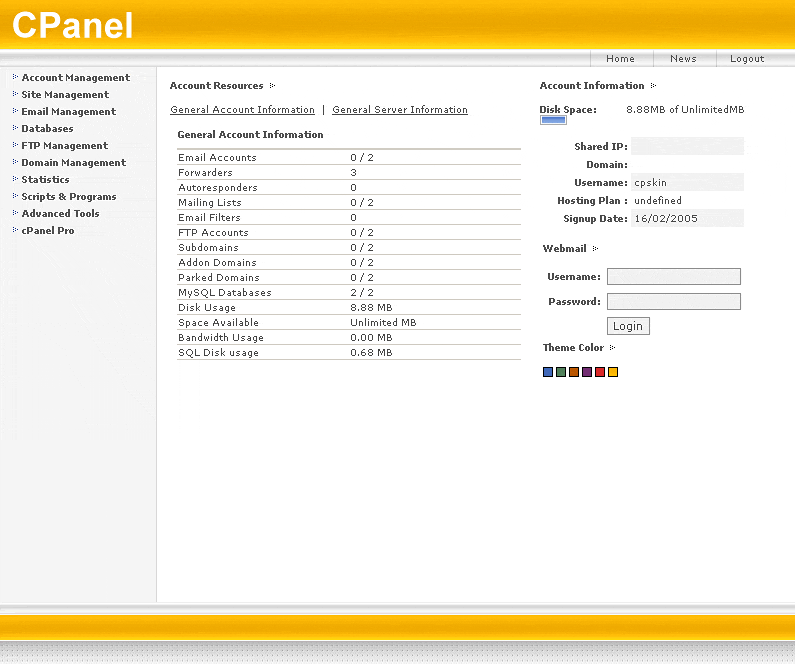Focus the Webmail Password field
Image resolution: width=795 pixels, height=664 pixels.
(x=674, y=302)
